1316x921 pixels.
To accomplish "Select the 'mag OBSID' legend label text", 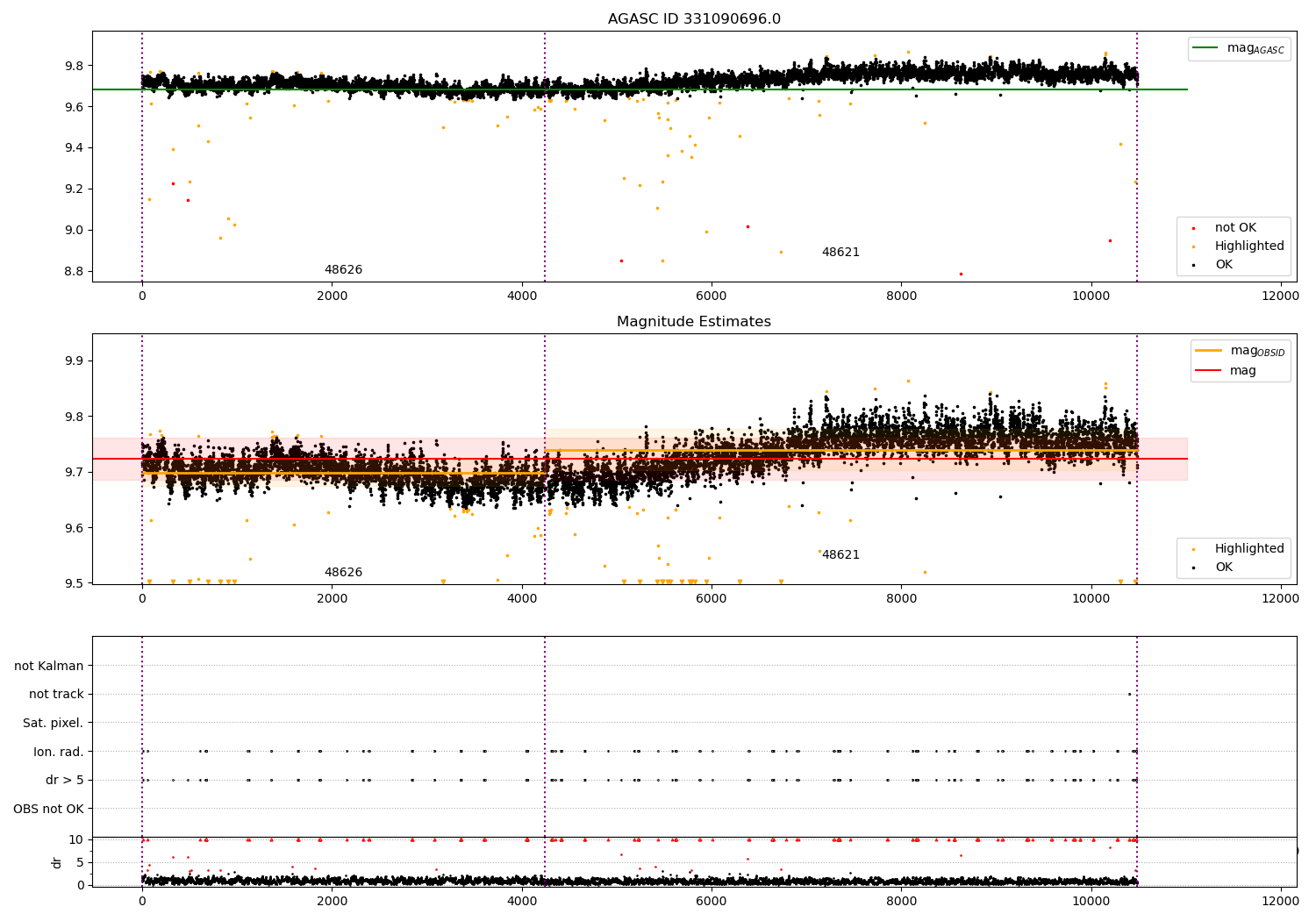I will point(1257,351).
